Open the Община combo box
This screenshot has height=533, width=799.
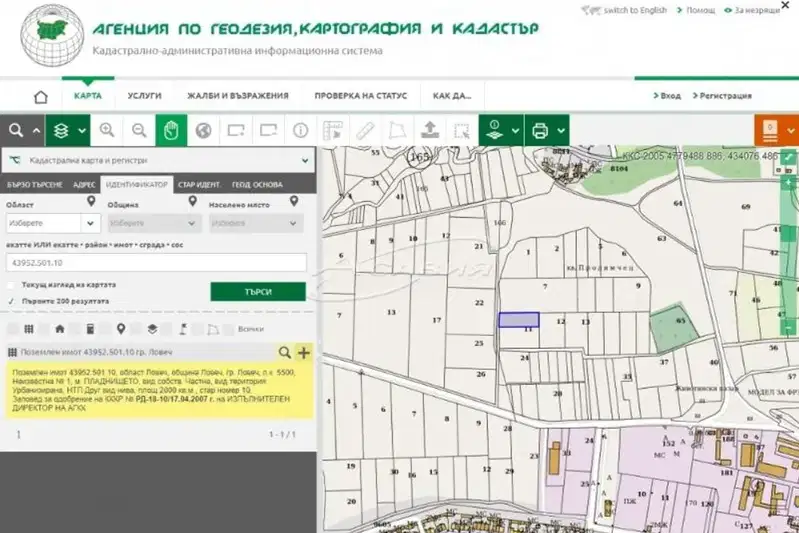click(x=155, y=223)
